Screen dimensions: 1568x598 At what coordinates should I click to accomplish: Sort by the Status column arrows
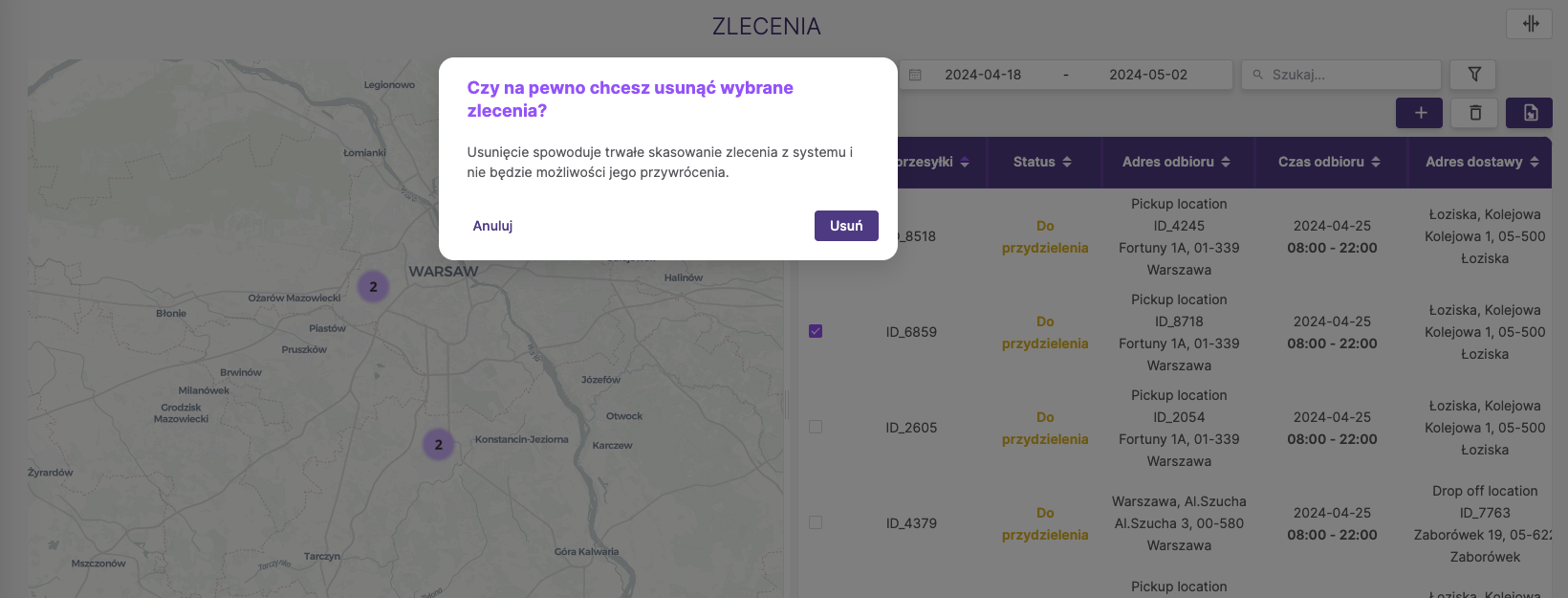pos(1067,162)
